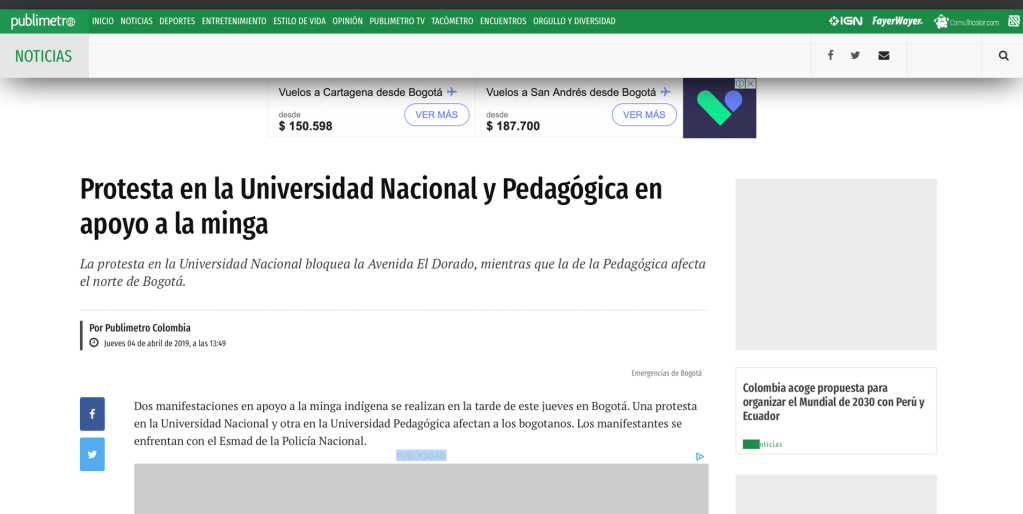The height and width of the screenshot is (514, 1023).
Task: Open the IGN partner site logo
Action: coord(845,21)
